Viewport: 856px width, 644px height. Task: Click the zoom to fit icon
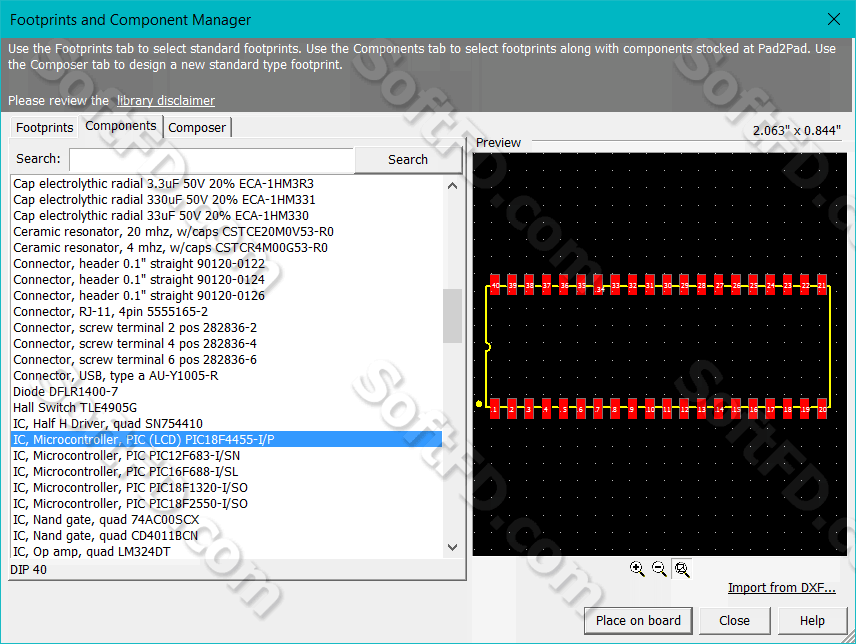pyautogui.click(x=682, y=569)
